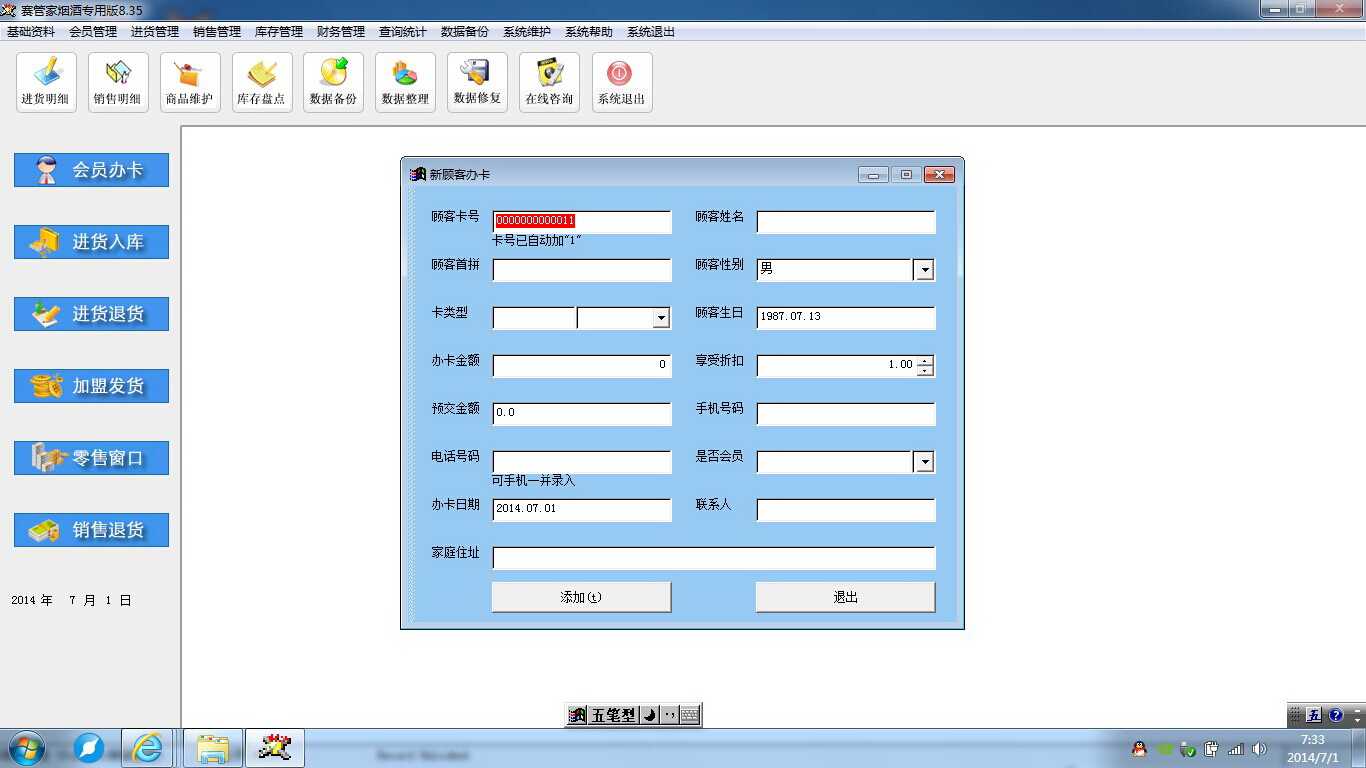Click the 退出 button in the dialog
The width and height of the screenshot is (1366, 768).
[845, 597]
